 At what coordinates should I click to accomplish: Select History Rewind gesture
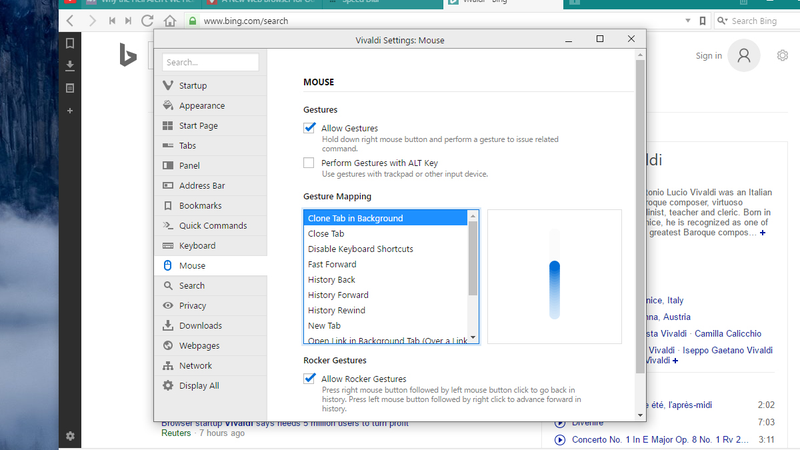385,310
